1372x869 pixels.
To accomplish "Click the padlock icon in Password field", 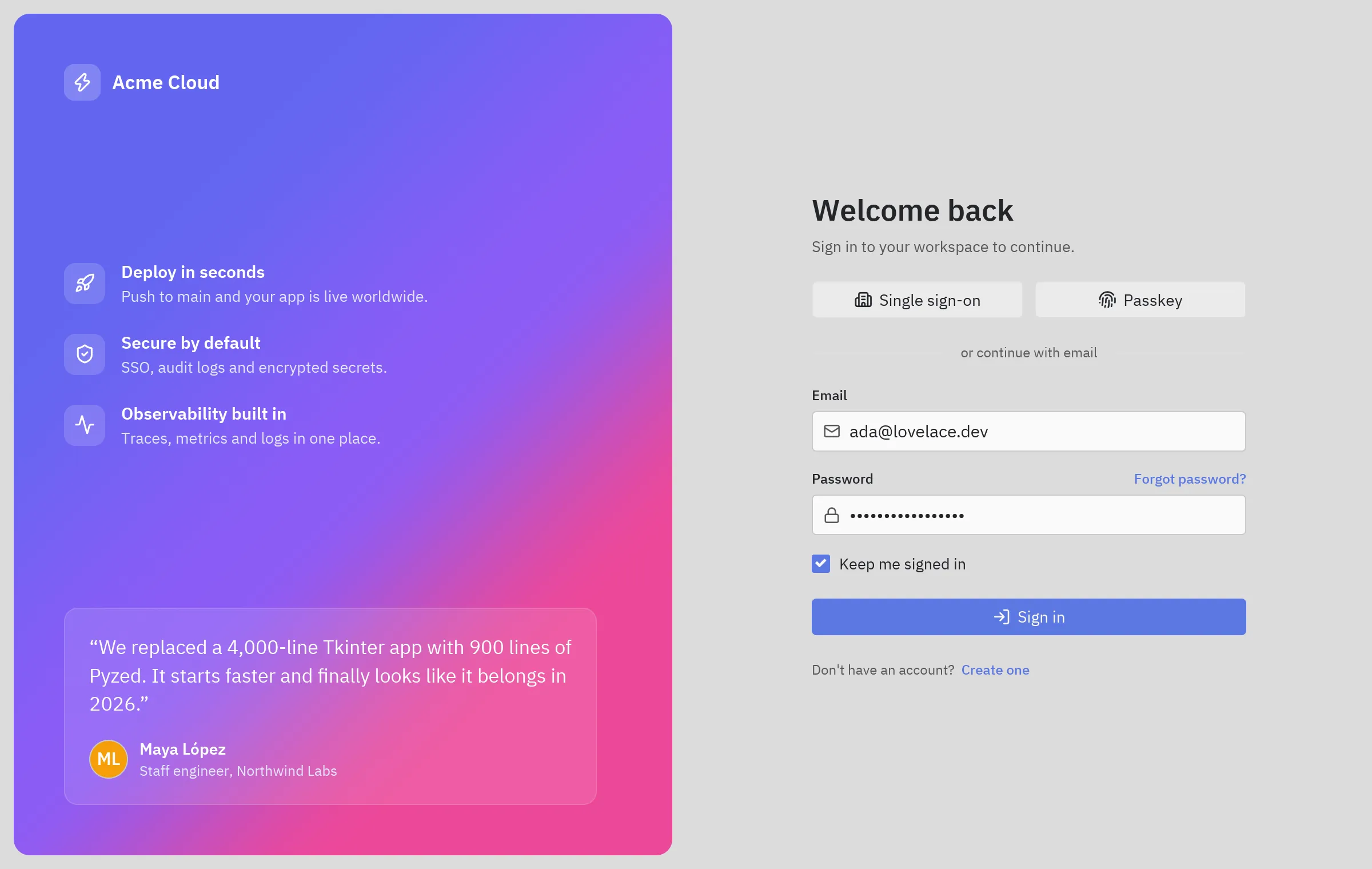I will (832, 515).
